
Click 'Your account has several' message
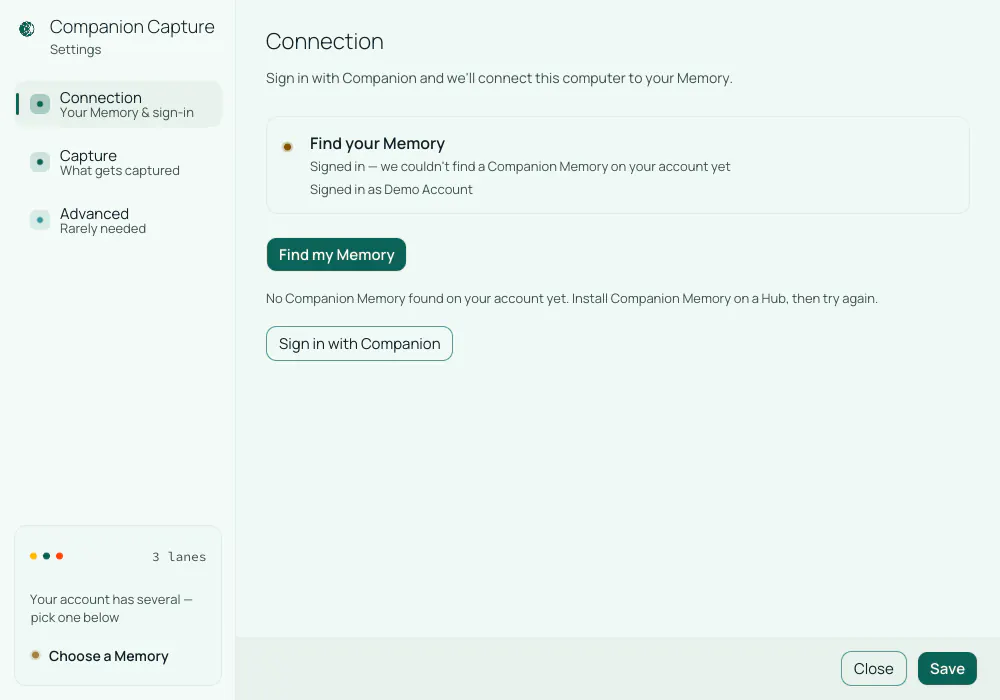click(111, 608)
